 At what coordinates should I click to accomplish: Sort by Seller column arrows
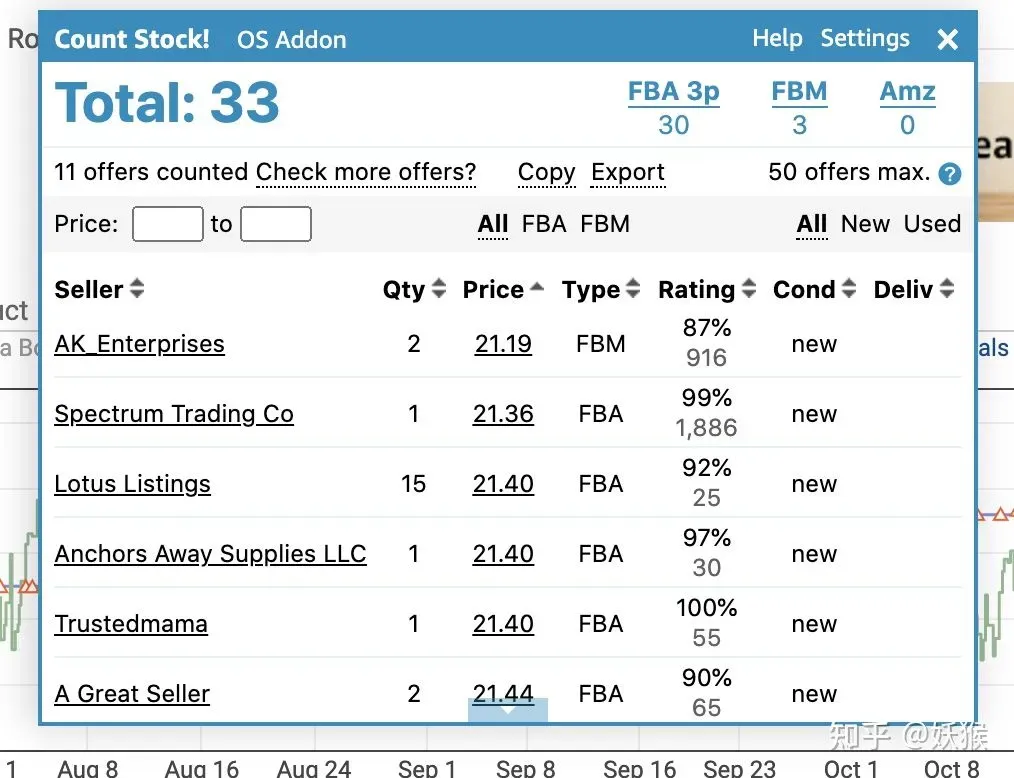tap(136, 288)
